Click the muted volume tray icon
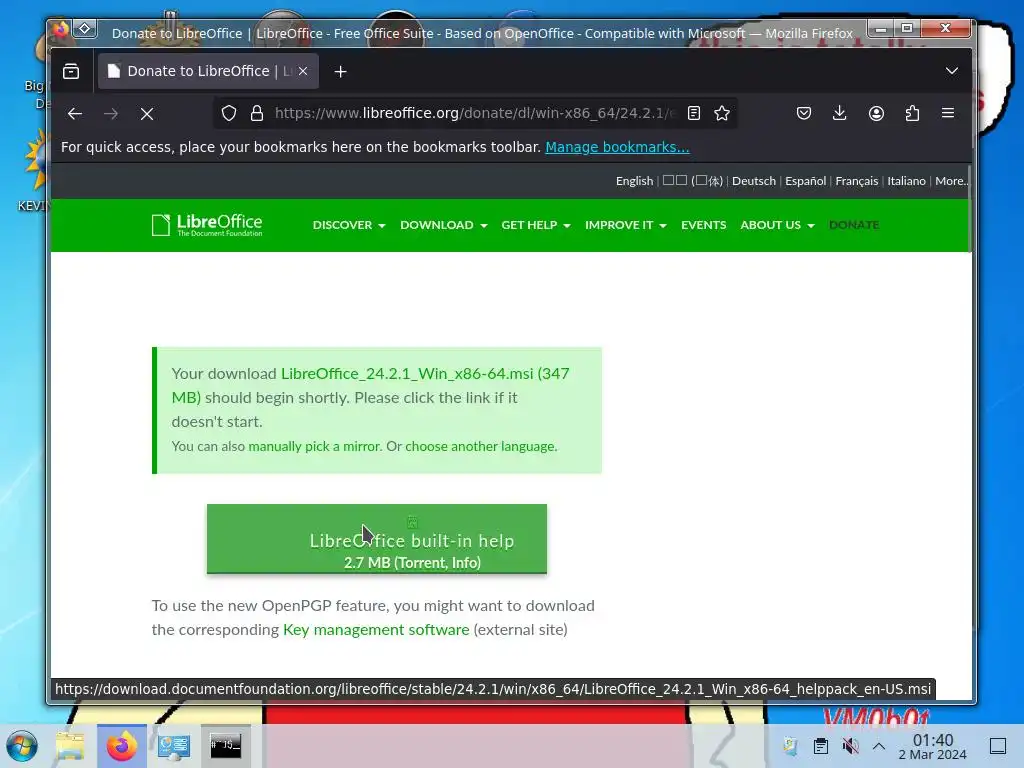1024x768 pixels. [850, 746]
